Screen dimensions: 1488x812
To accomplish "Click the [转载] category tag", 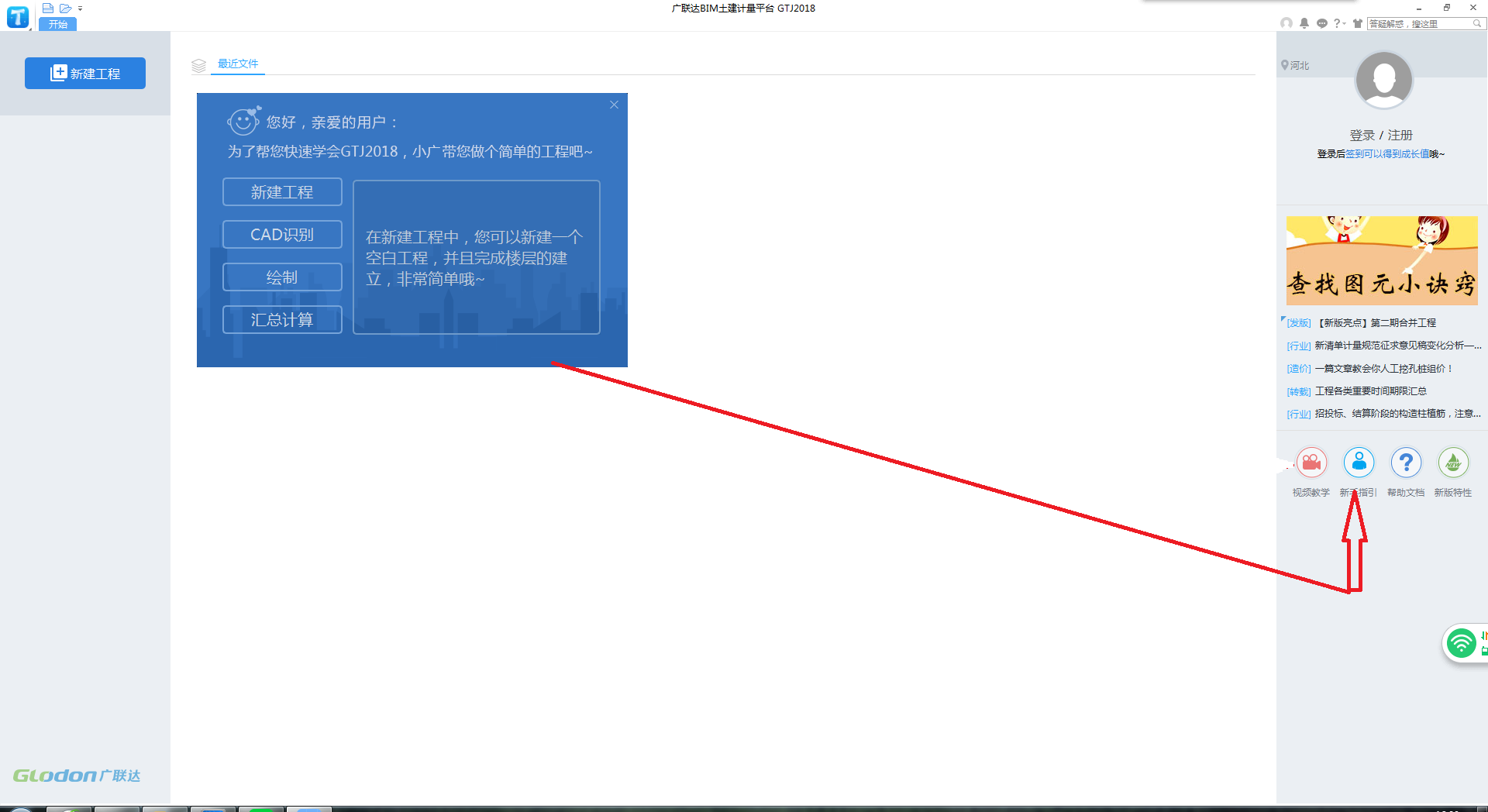I will pos(1299,391).
